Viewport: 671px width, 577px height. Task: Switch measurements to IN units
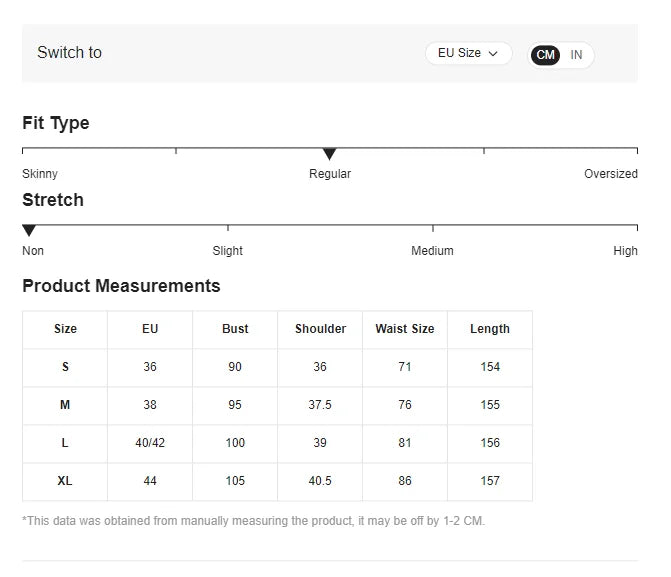(576, 55)
